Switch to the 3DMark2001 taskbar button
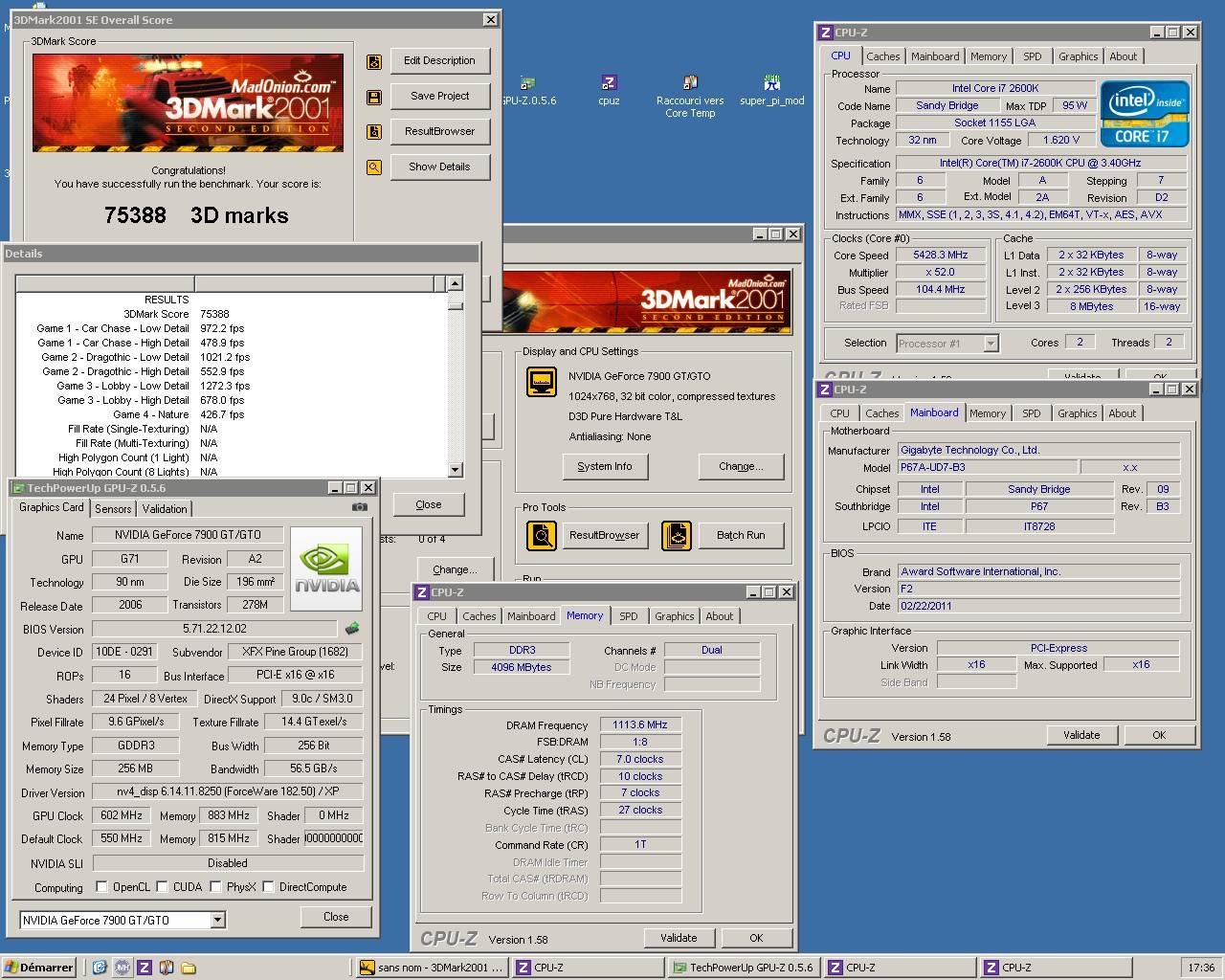The height and width of the screenshot is (980, 1225). pos(432,968)
